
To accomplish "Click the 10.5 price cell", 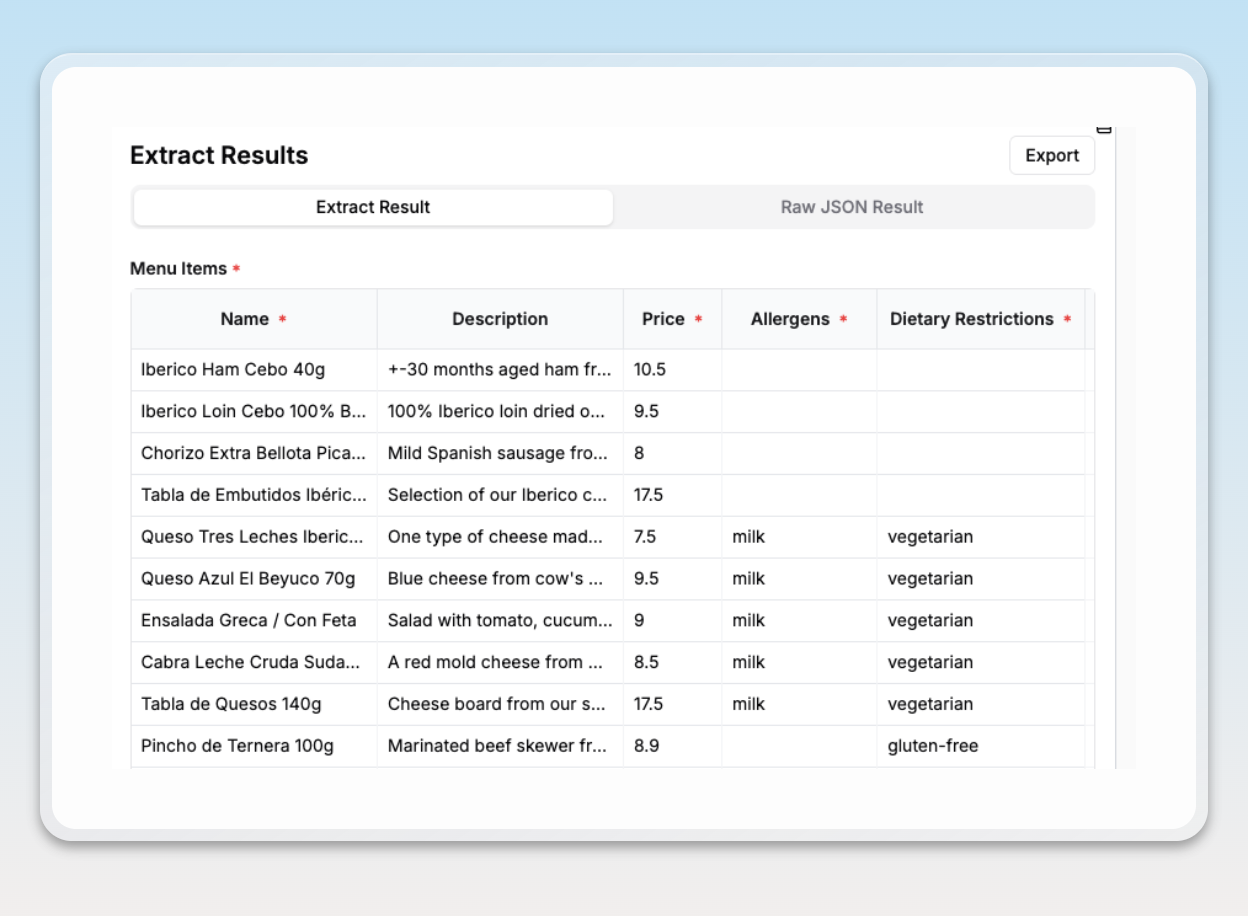I will pyautogui.click(x=650, y=370).
